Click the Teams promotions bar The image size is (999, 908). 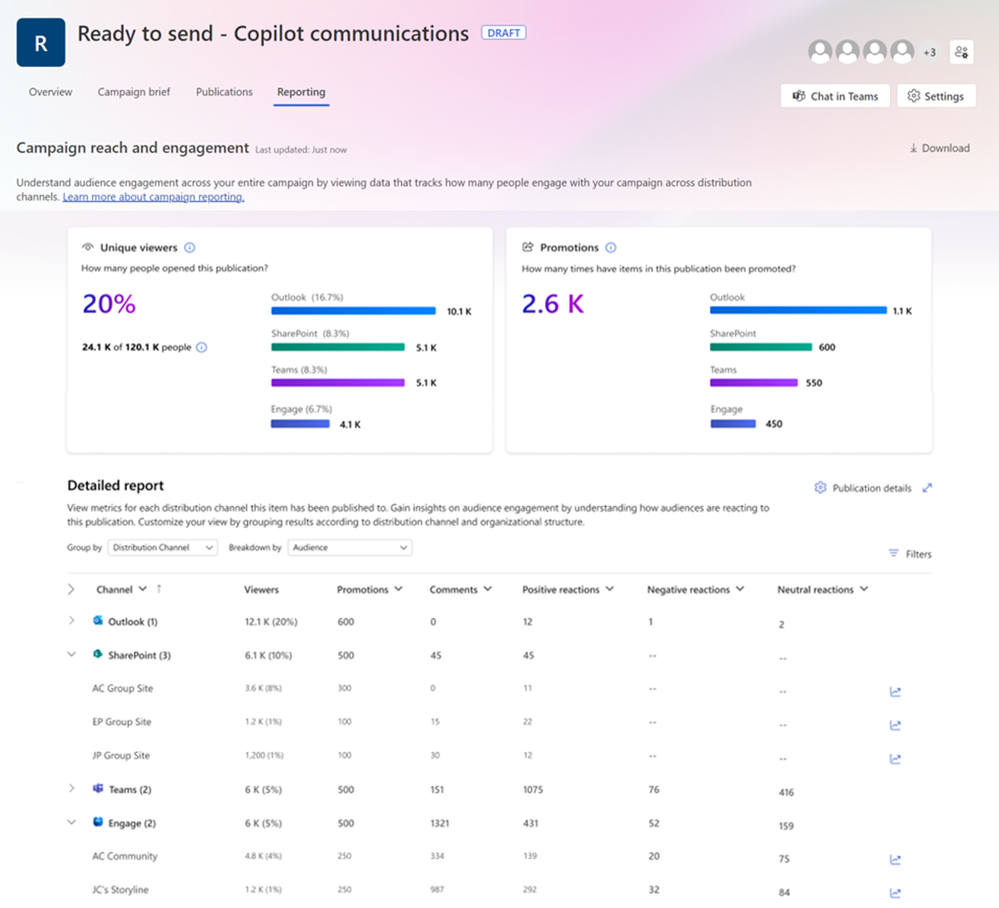tap(754, 383)
